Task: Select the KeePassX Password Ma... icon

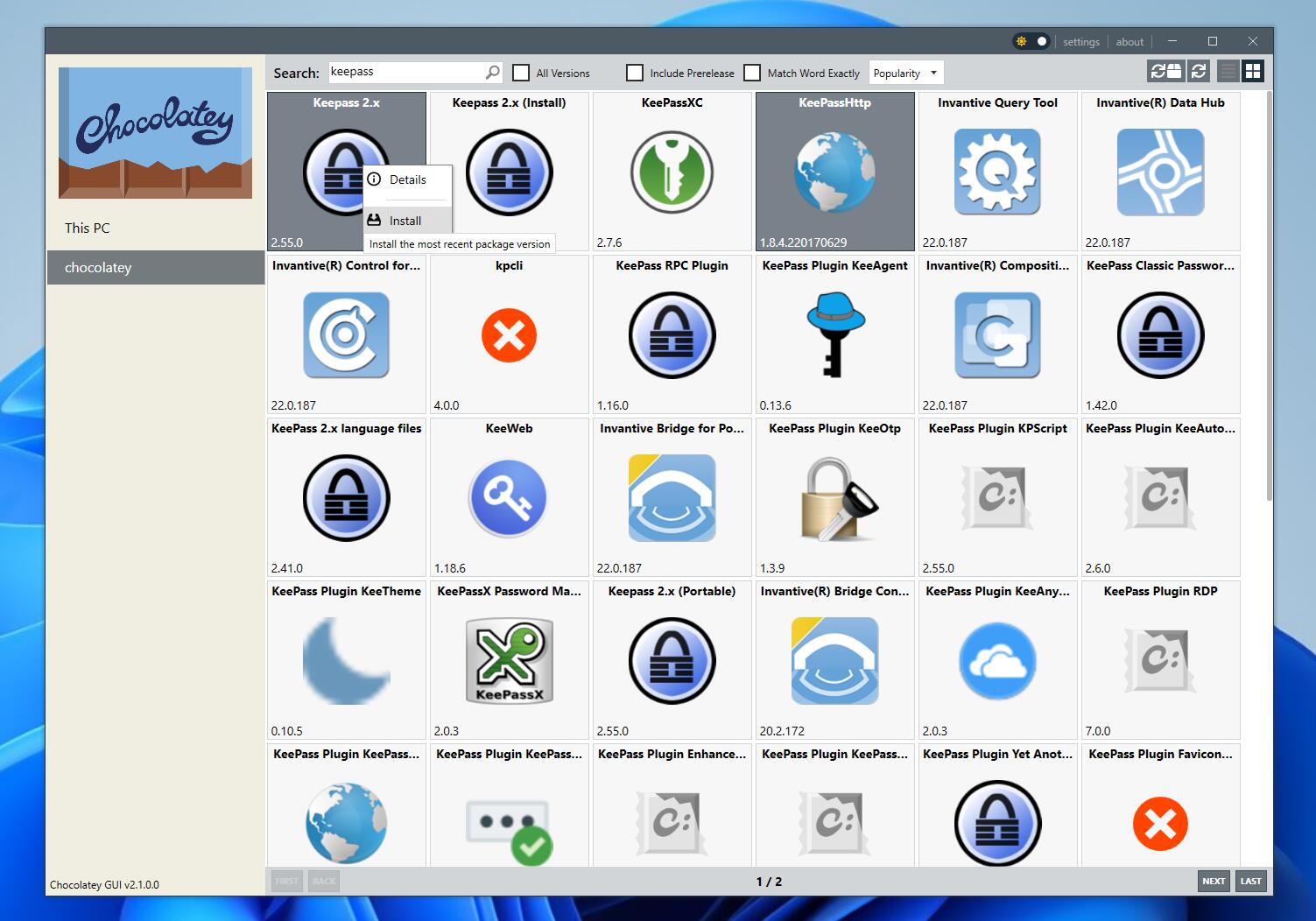Action: (x=509, y=661)
